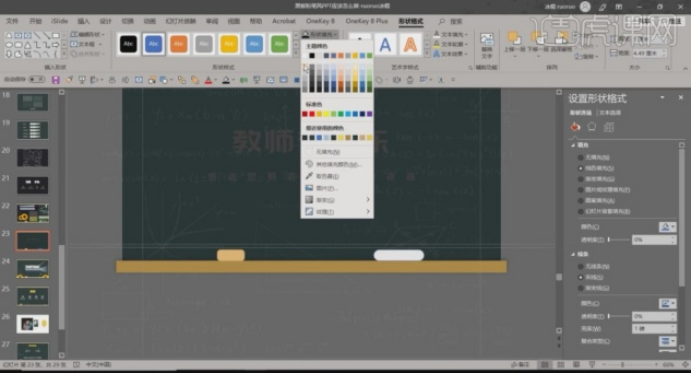Select Pattern fill 图案填充 radio button
This screenshot has width=692, height=373.
pyautogui.click(x=581, y=200)
